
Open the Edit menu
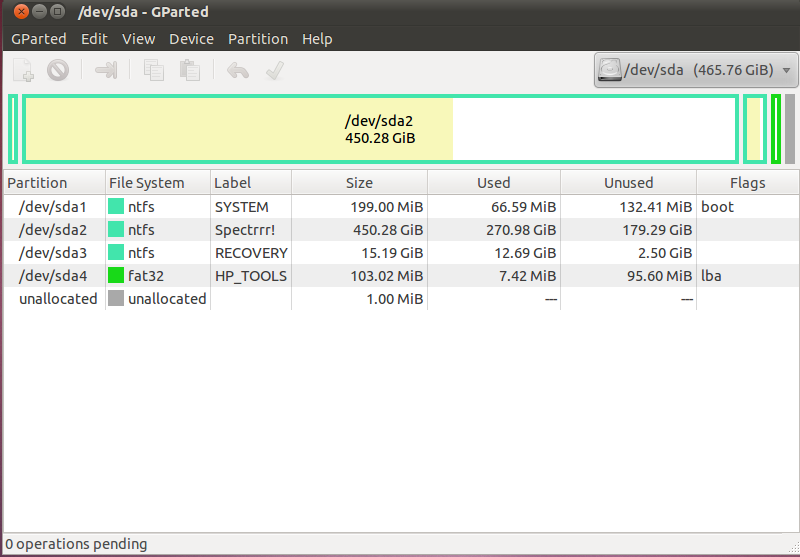94,39
